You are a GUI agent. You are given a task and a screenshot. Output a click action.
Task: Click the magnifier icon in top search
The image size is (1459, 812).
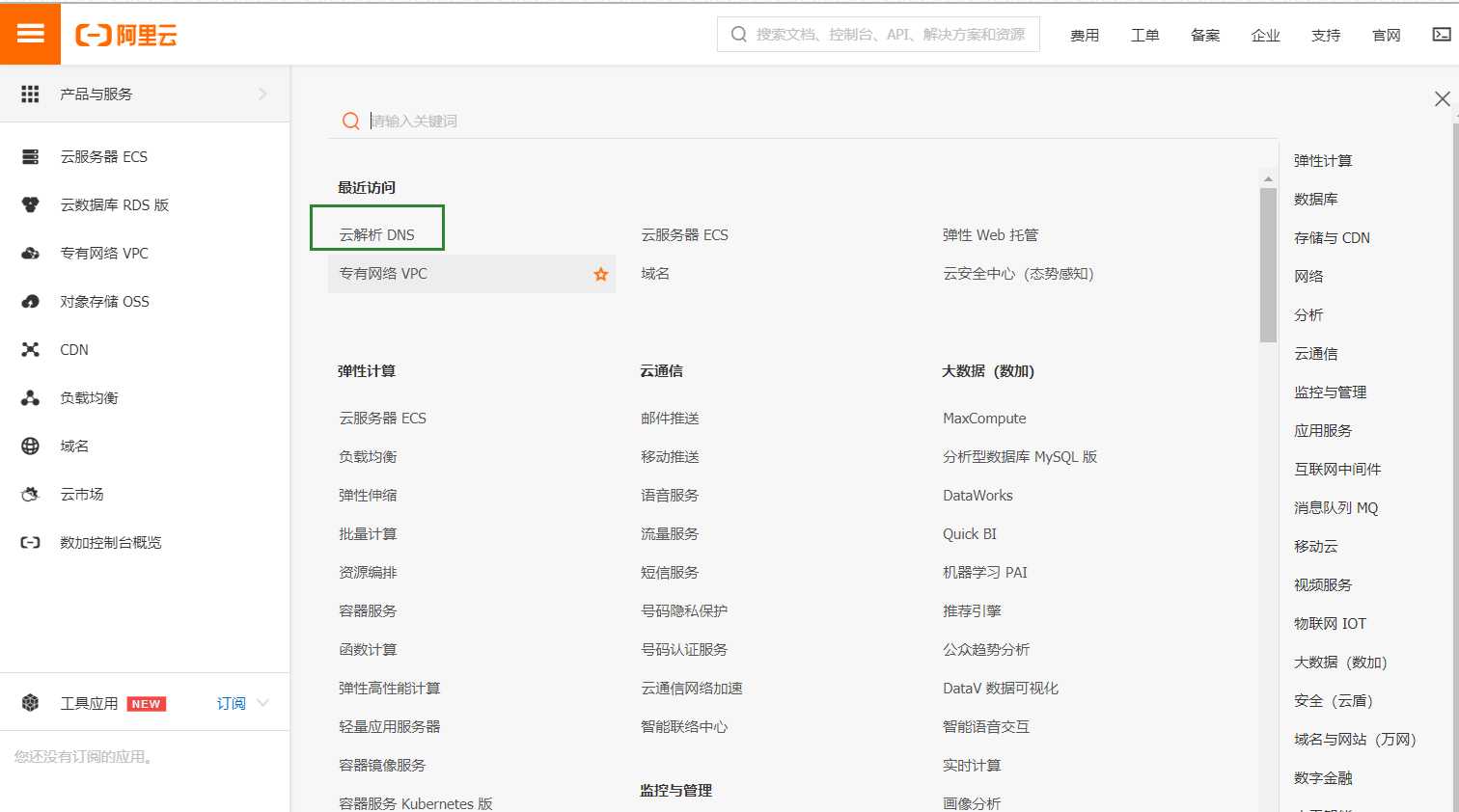[739, 35]
